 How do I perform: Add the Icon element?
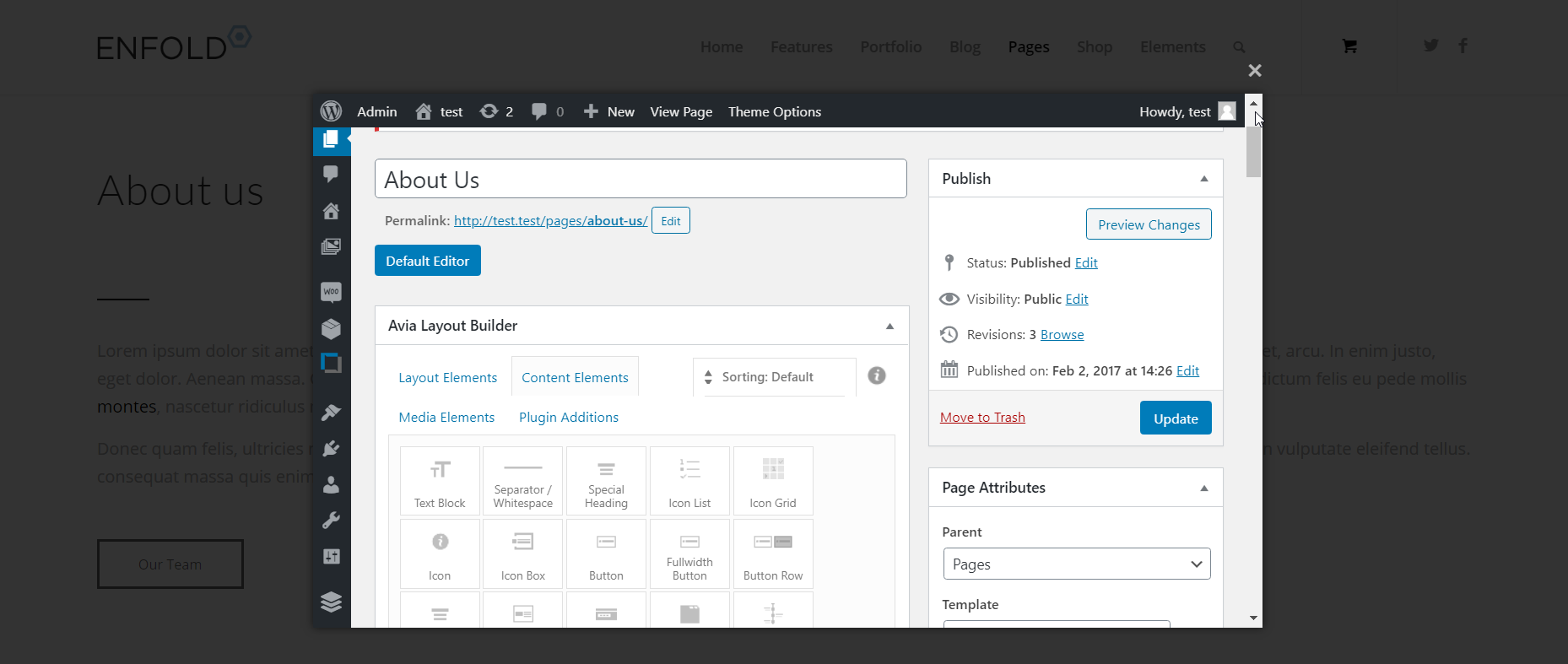pyautogui.click(x=440, y=553)
